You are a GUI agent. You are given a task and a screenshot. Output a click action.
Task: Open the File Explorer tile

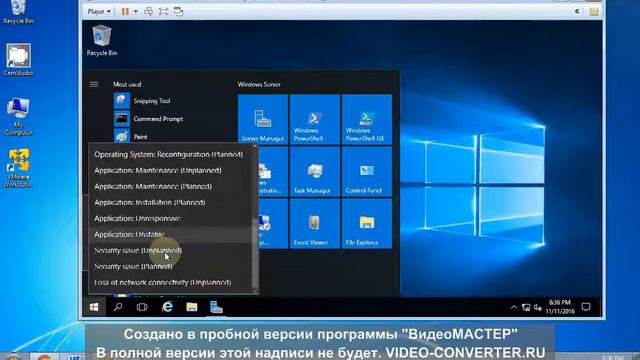[x=367, y=223]
